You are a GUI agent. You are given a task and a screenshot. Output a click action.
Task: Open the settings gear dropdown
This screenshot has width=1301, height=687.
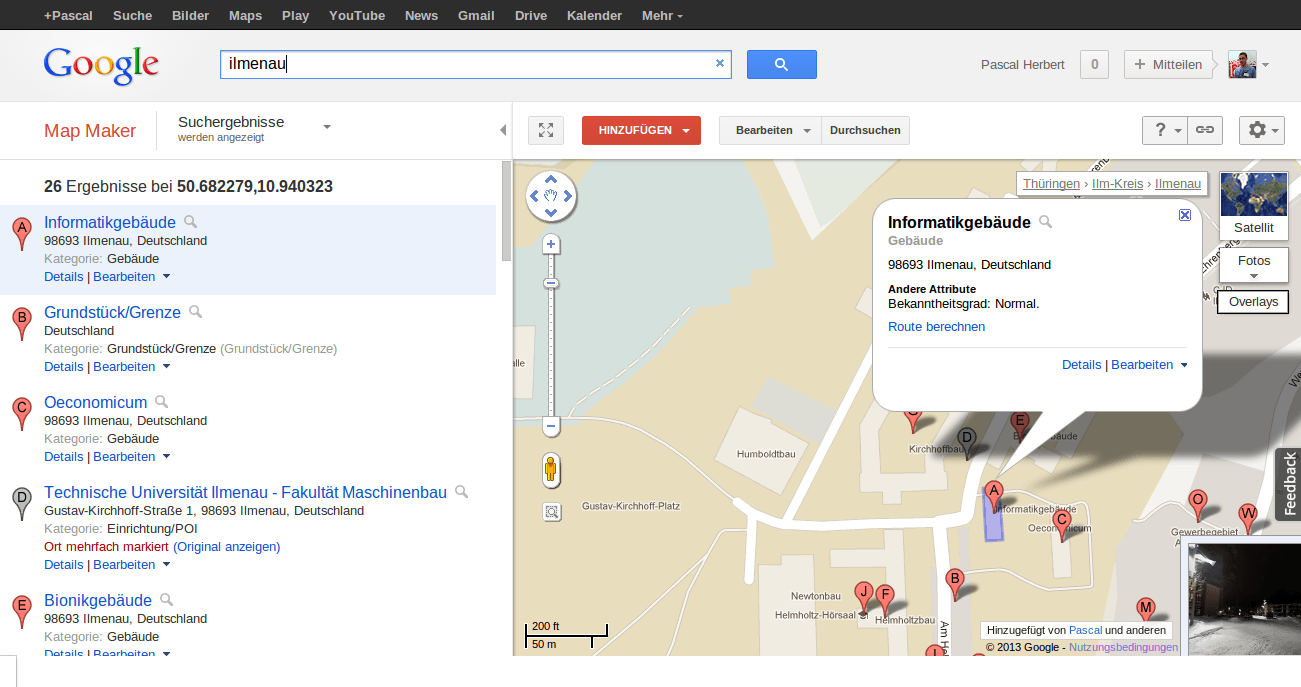coord(1261,130)
